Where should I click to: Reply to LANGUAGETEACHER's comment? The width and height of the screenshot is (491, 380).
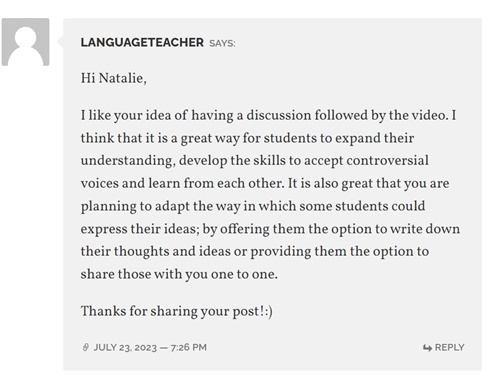pos(443,347)
